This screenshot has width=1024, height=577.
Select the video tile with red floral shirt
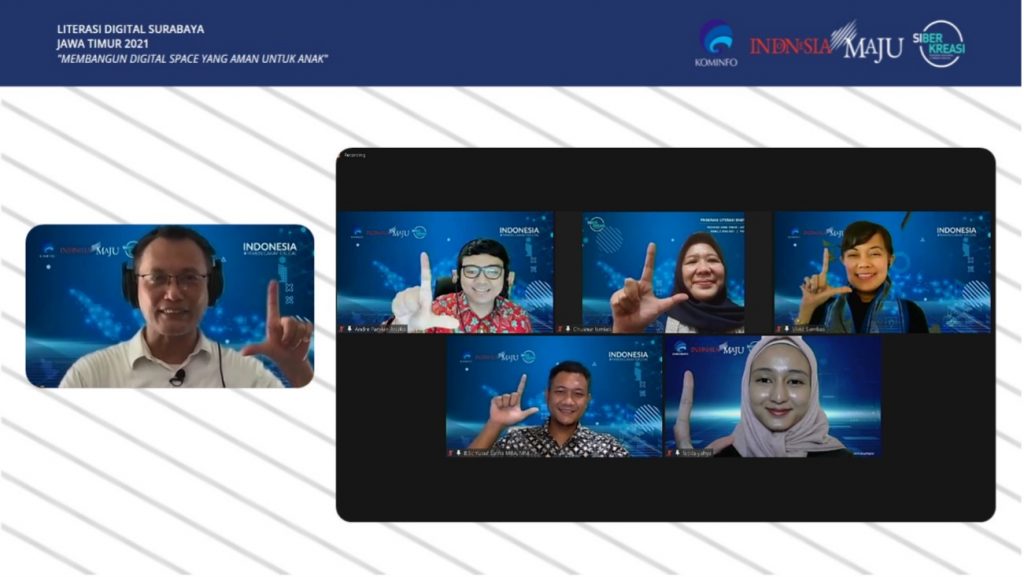(445, 271)
